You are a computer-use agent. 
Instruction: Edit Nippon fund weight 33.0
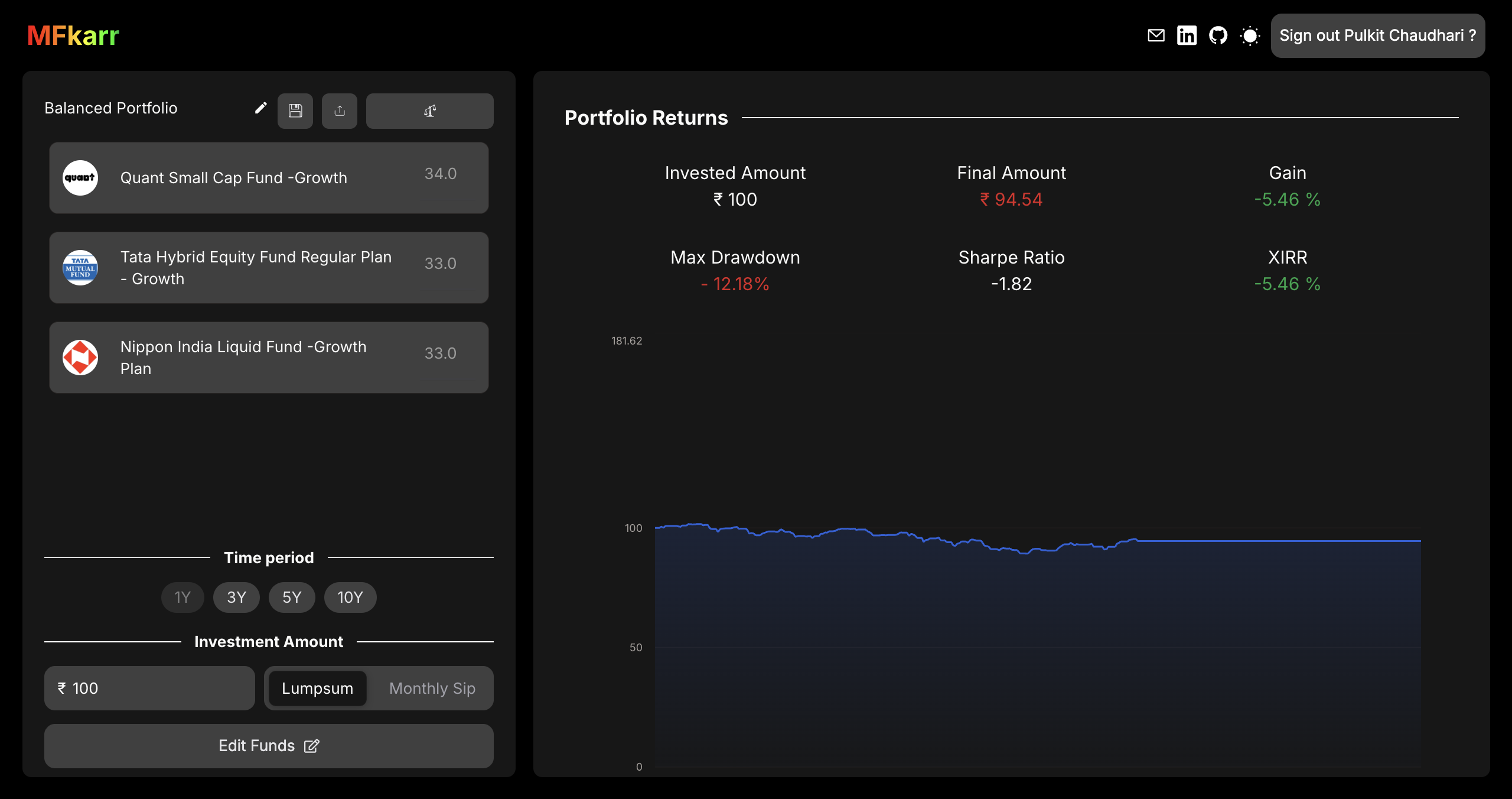(x=441, y=353)
